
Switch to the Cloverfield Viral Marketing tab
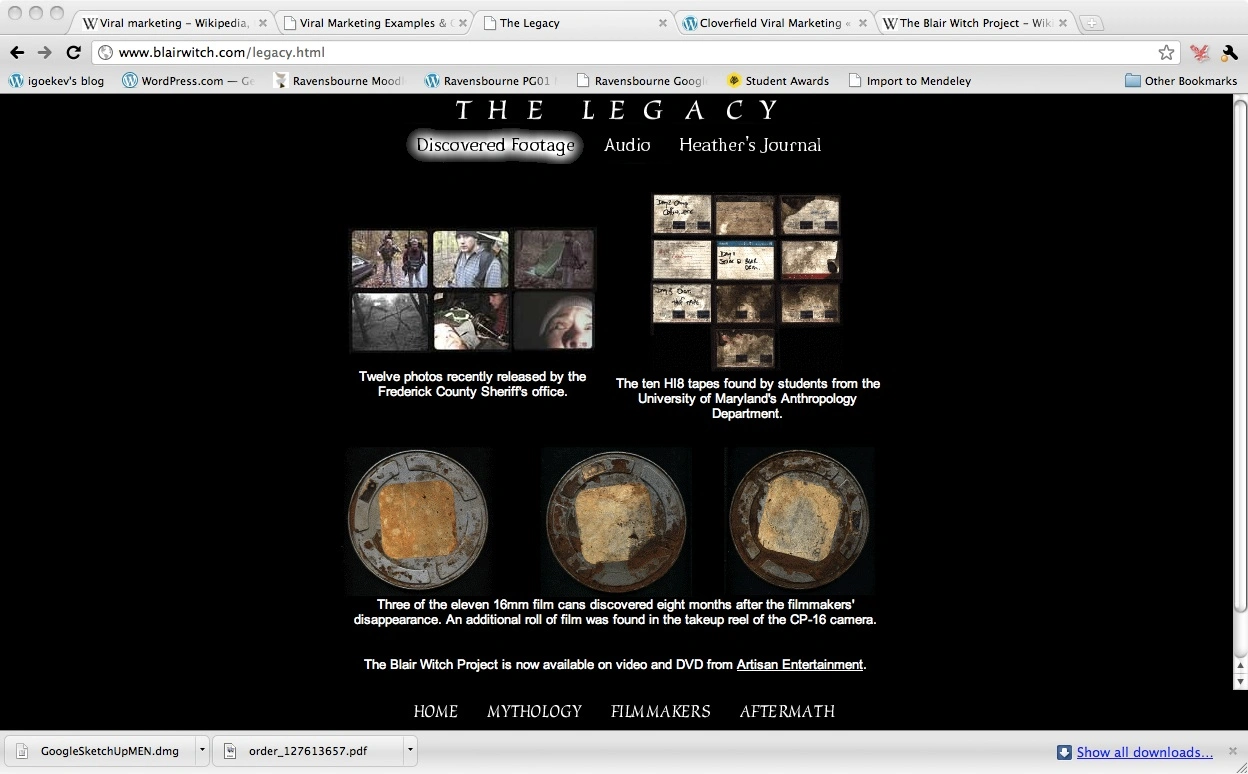click(x=773, y=23)
